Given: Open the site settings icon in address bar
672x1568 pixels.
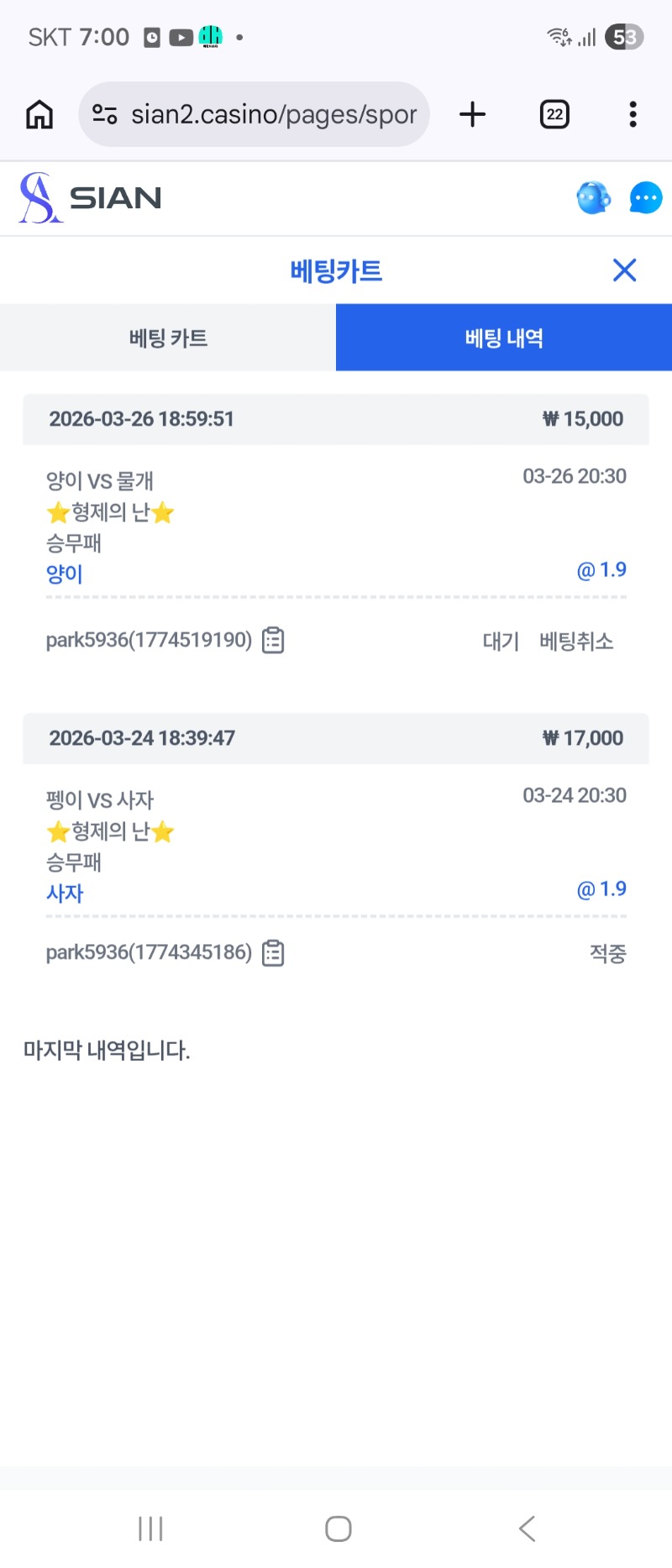Looking at the screenshot, I should (104, 114).
